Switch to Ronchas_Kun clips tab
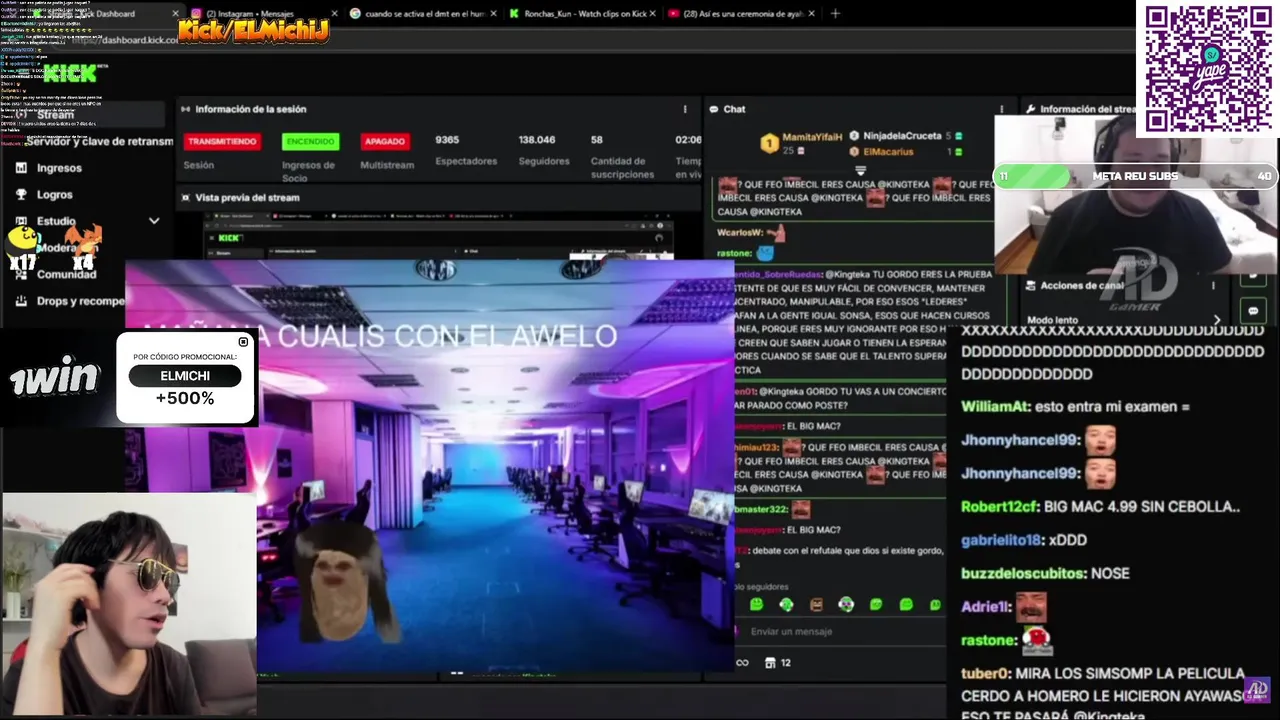 580,14
